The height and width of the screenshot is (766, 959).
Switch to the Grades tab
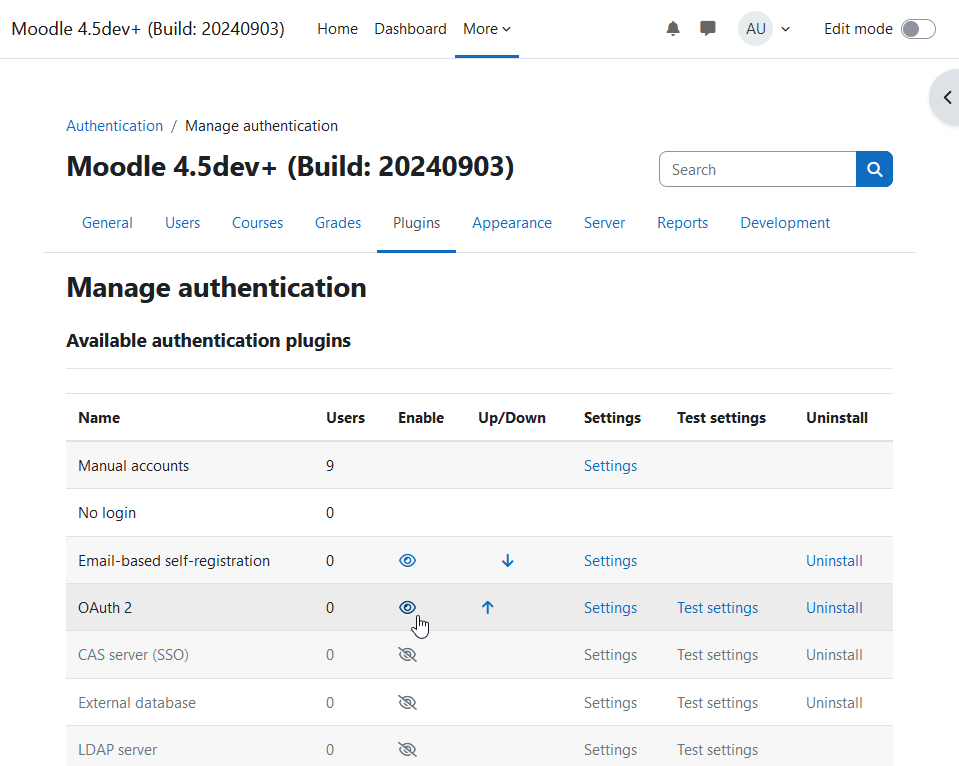click(x=338, y=223)
